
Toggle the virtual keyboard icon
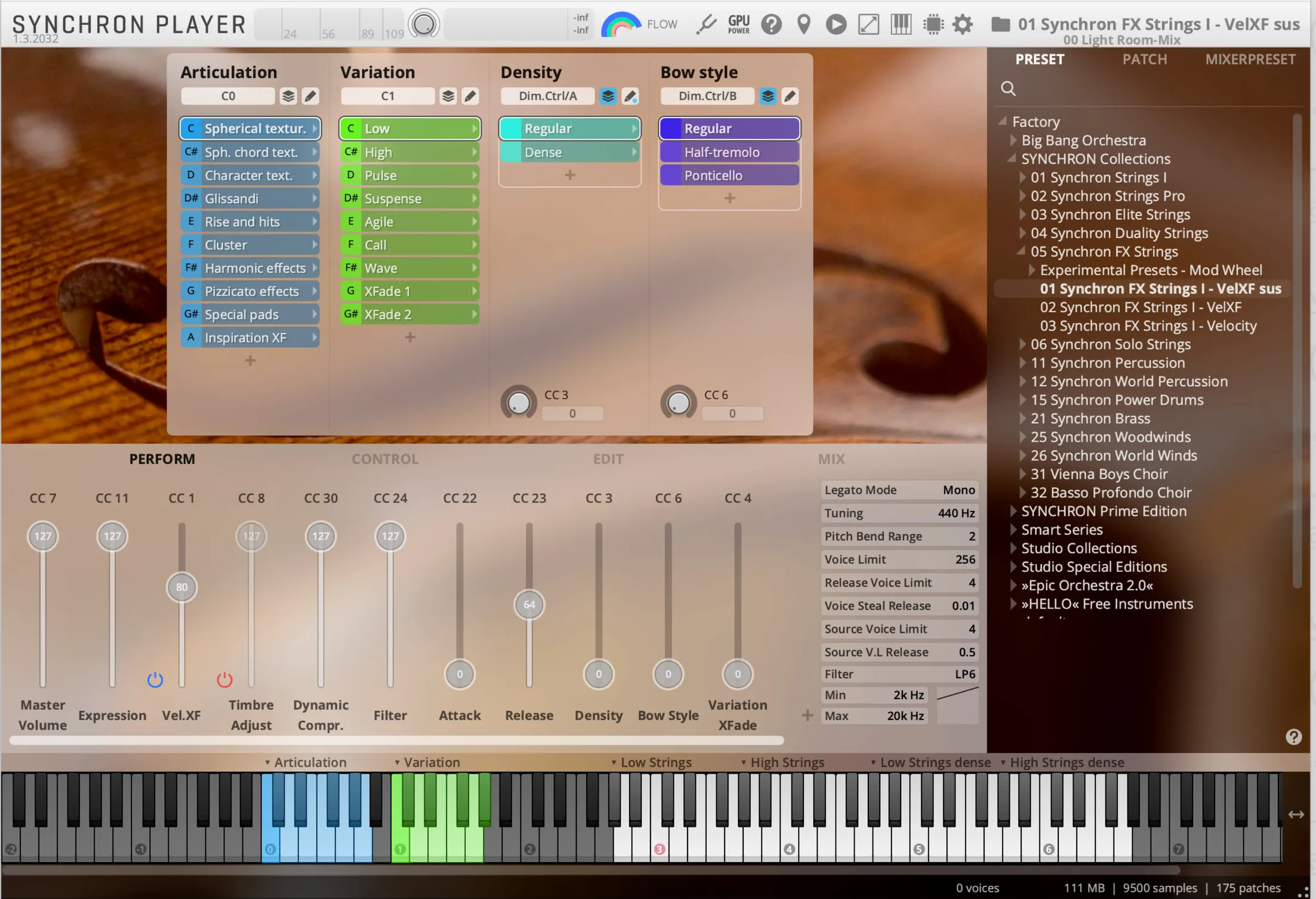click(x=901, y=24)
